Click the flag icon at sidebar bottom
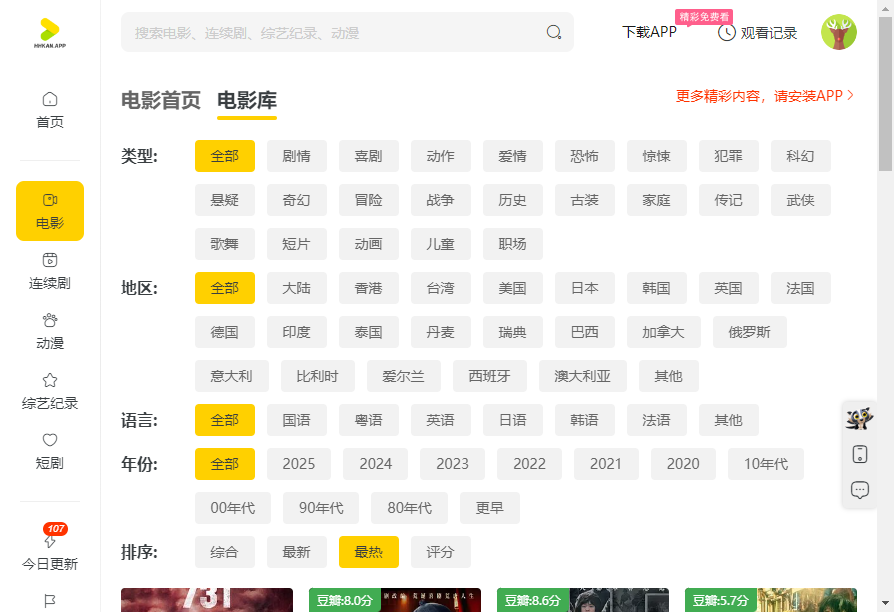This screenshot has height=612, width=894. 50,601
